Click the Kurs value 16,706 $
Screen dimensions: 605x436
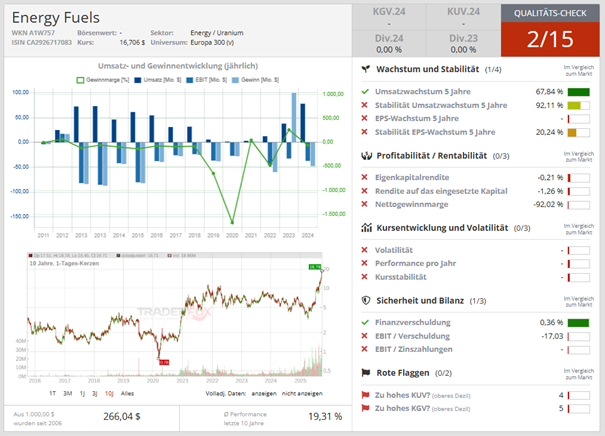[132, 42]
